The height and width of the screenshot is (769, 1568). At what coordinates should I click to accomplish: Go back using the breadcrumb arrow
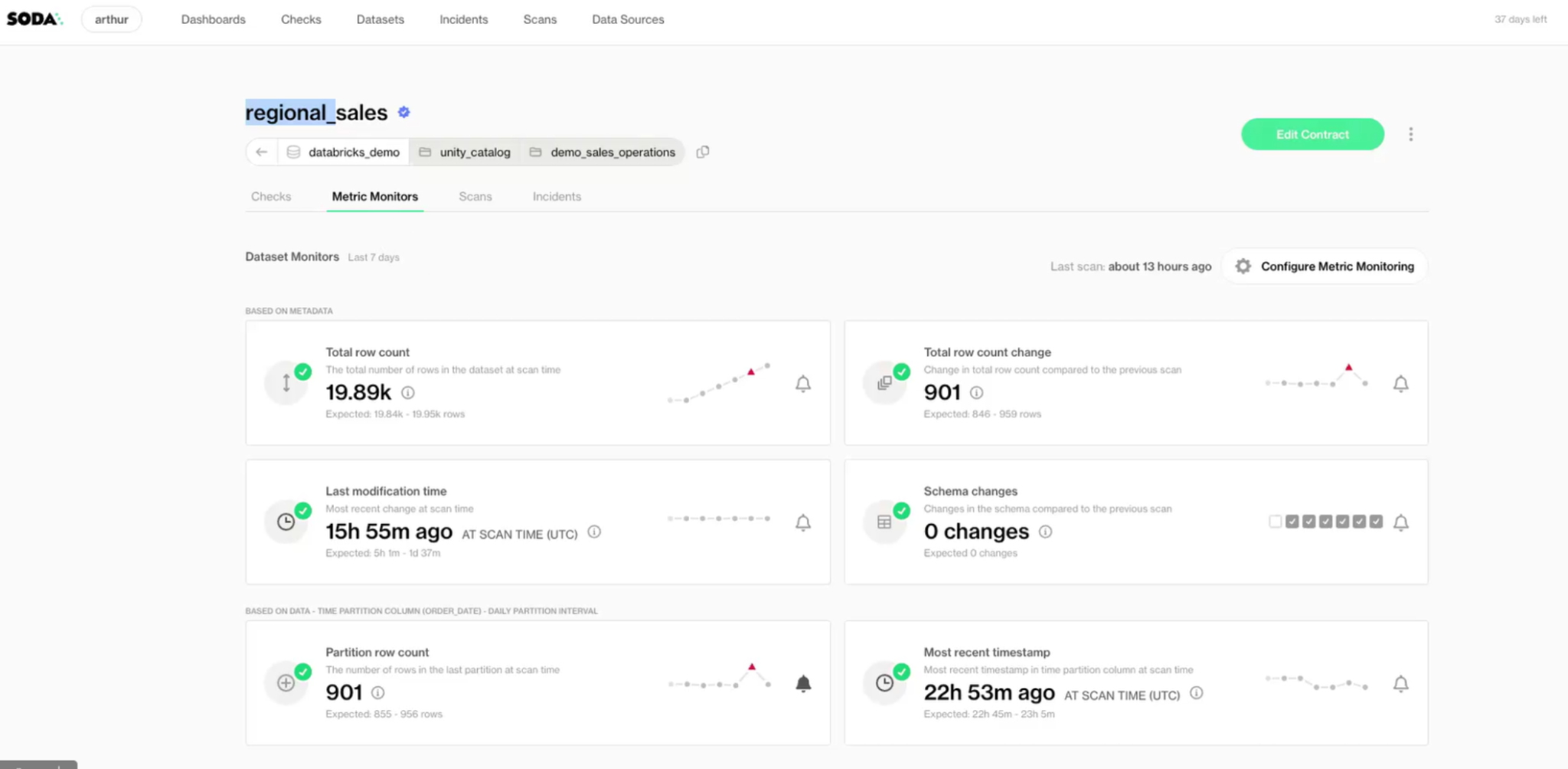pos(261,152)
